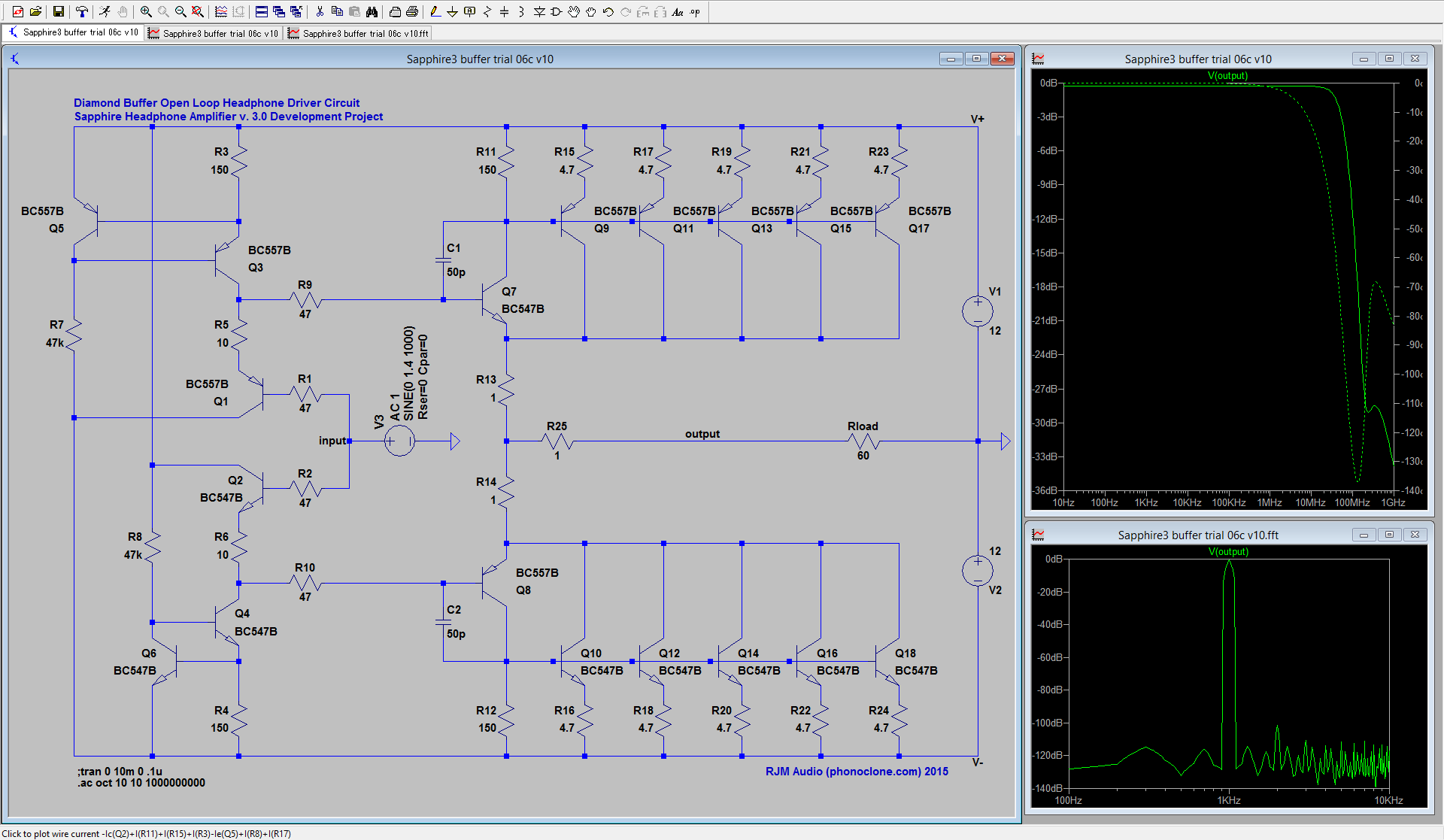Image resolution: width=1444 pixels, height=840 pixels.
Task: Select the Cut scissors tool
Action: pyautogui.click(x=320, y=12)
